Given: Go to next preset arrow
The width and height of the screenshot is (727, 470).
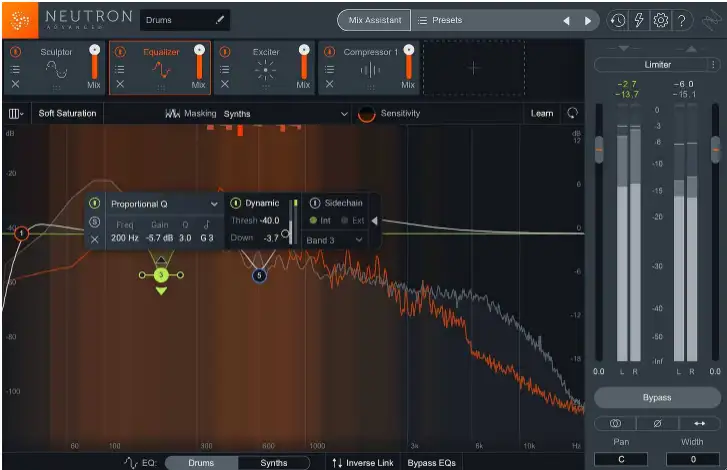Looking at the screenshot, I should 587,21.
